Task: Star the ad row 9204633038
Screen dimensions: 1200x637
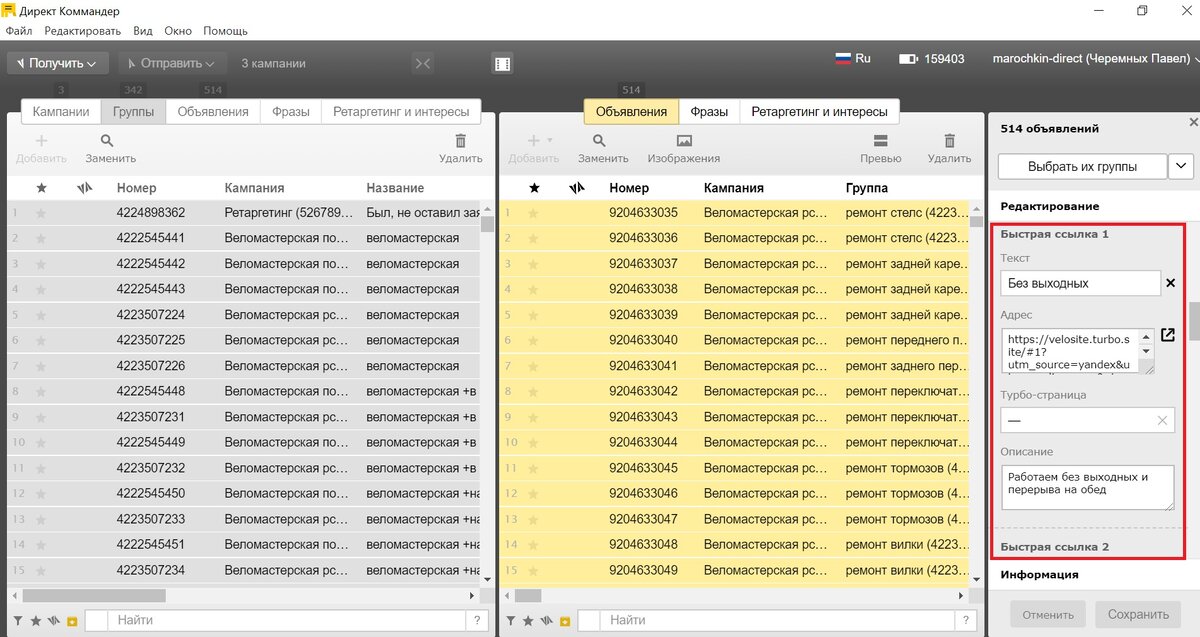Action: pos(533,289)
